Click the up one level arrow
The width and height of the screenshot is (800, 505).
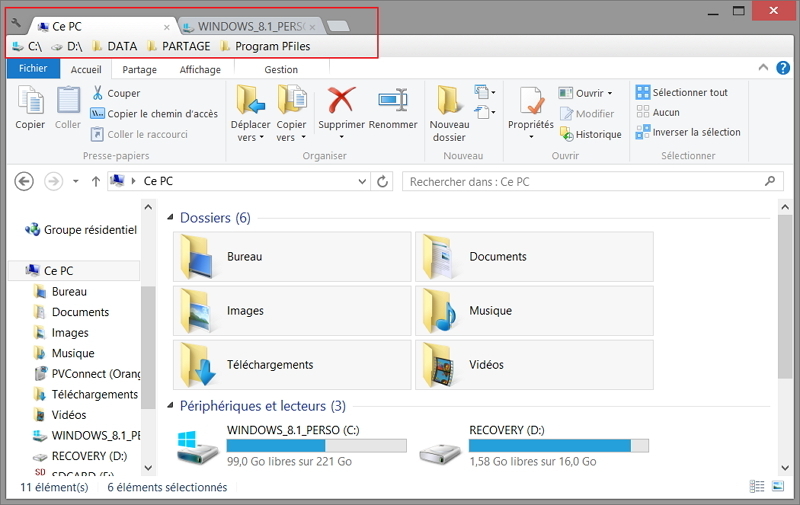coord(95,181)
